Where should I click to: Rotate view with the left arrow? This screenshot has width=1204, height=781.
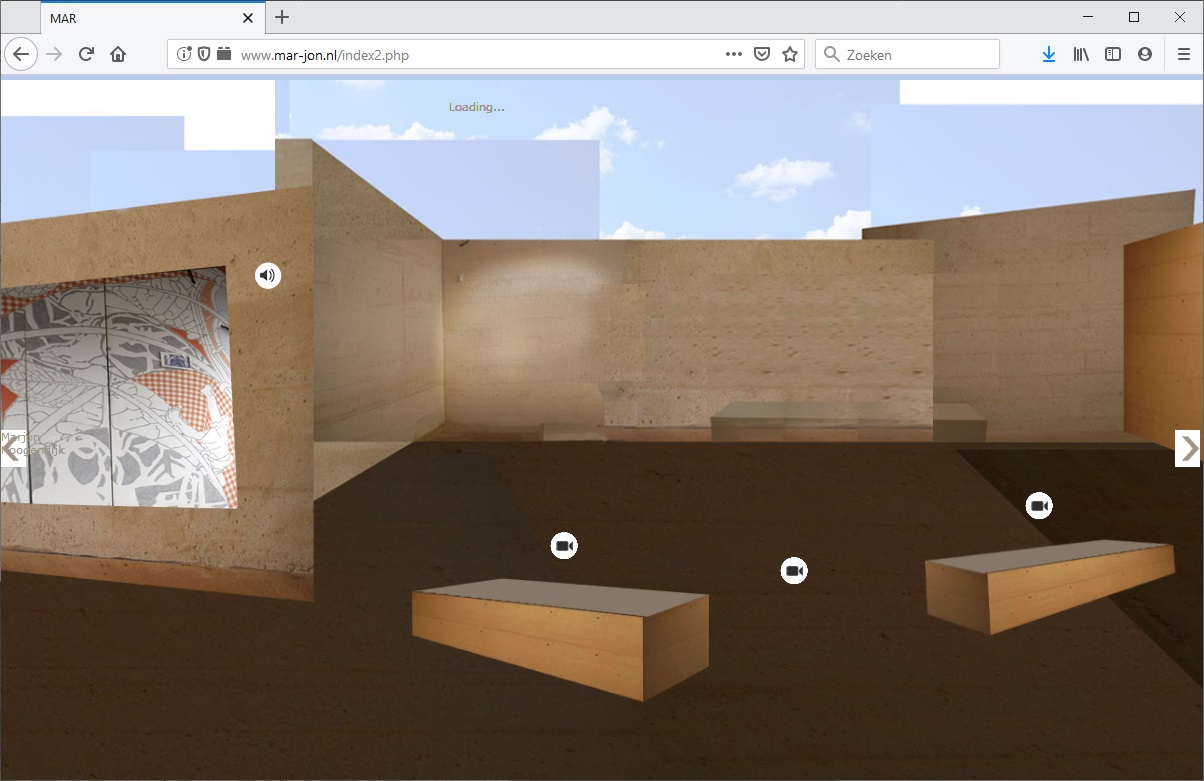(12, 449)
